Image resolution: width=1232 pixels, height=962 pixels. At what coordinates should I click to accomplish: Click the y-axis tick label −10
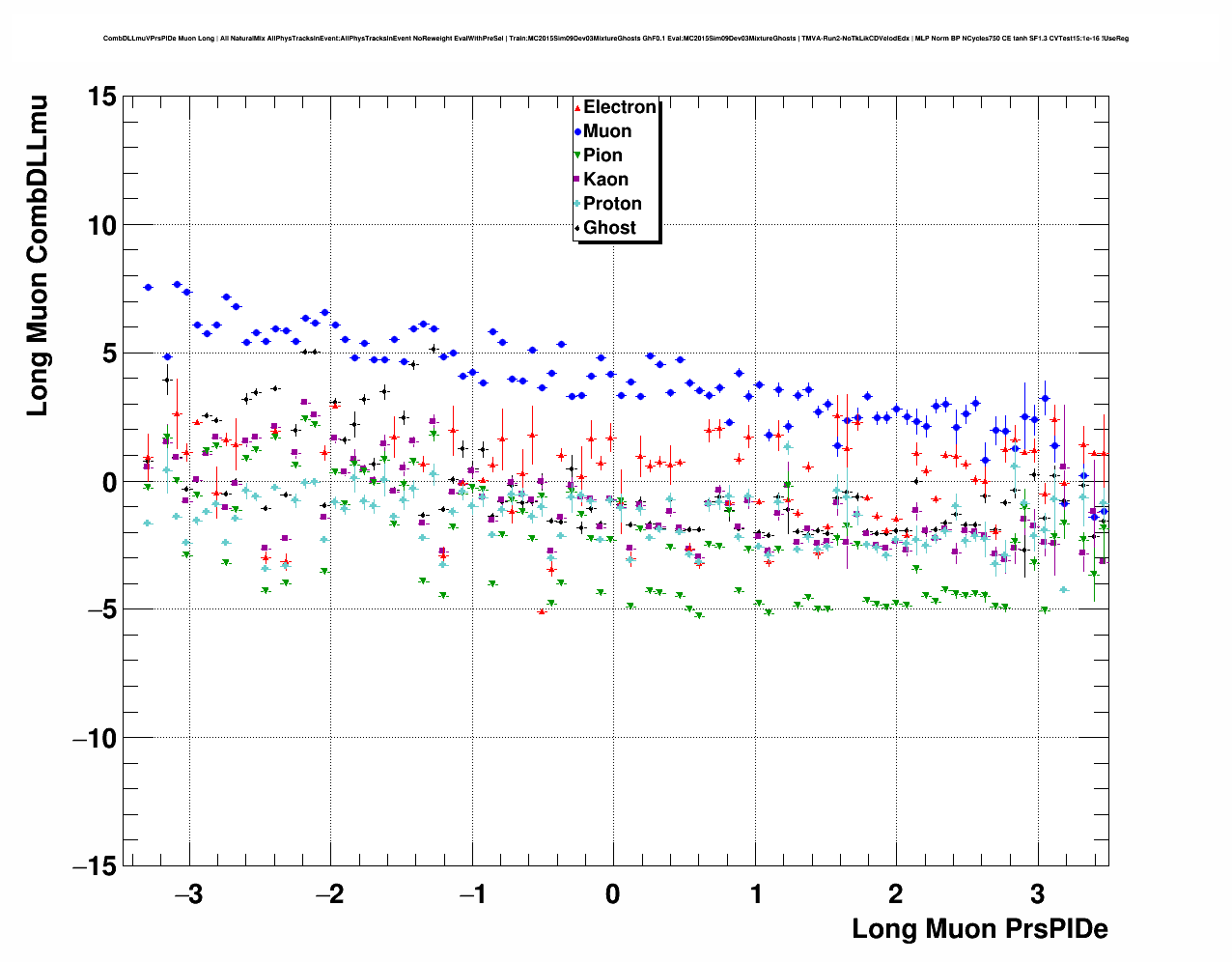click(x=93, y=738)
